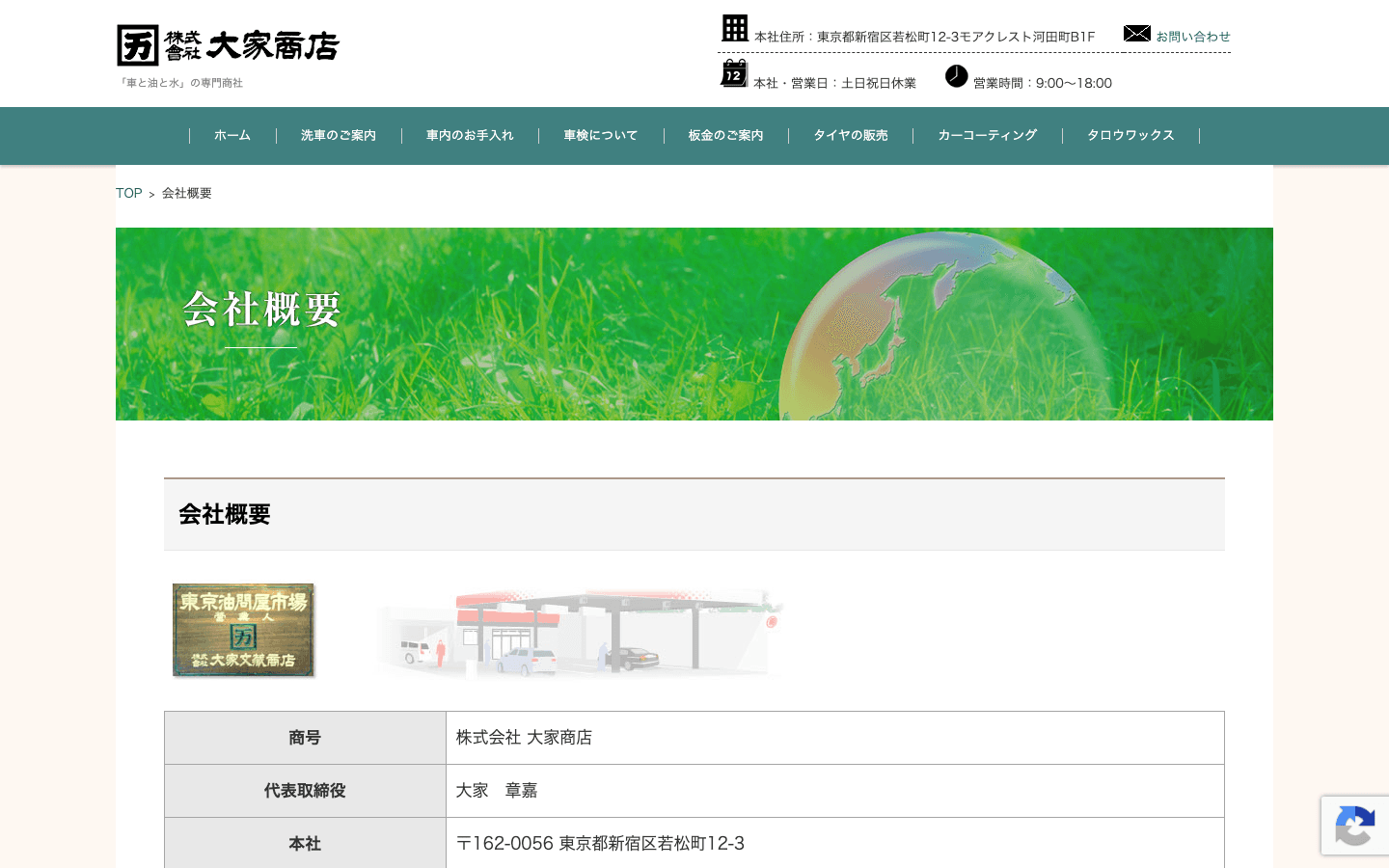The image size is (1389, 868).
Task: Open the お問い合わせ contact link
Action: [1193, 37]
